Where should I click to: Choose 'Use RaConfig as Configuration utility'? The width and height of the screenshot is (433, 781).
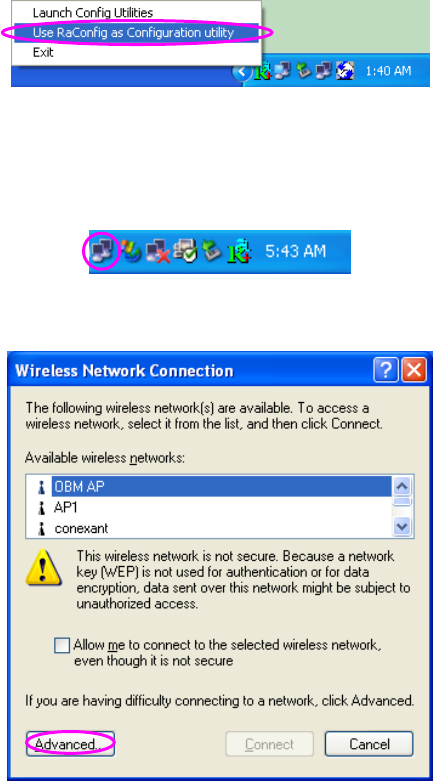(136, 33)
